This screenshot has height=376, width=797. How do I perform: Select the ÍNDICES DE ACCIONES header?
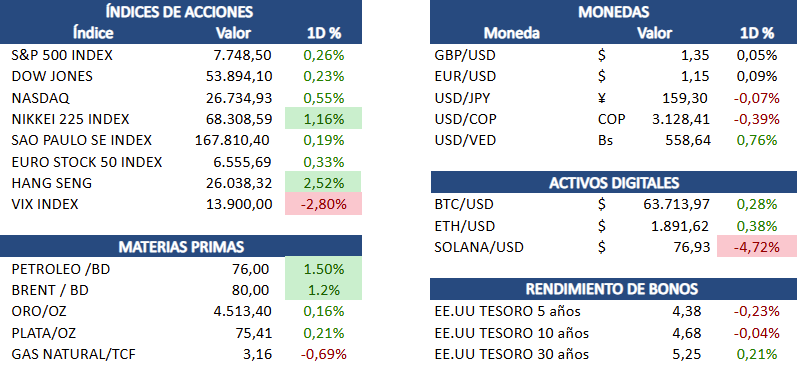click(179, 12)
